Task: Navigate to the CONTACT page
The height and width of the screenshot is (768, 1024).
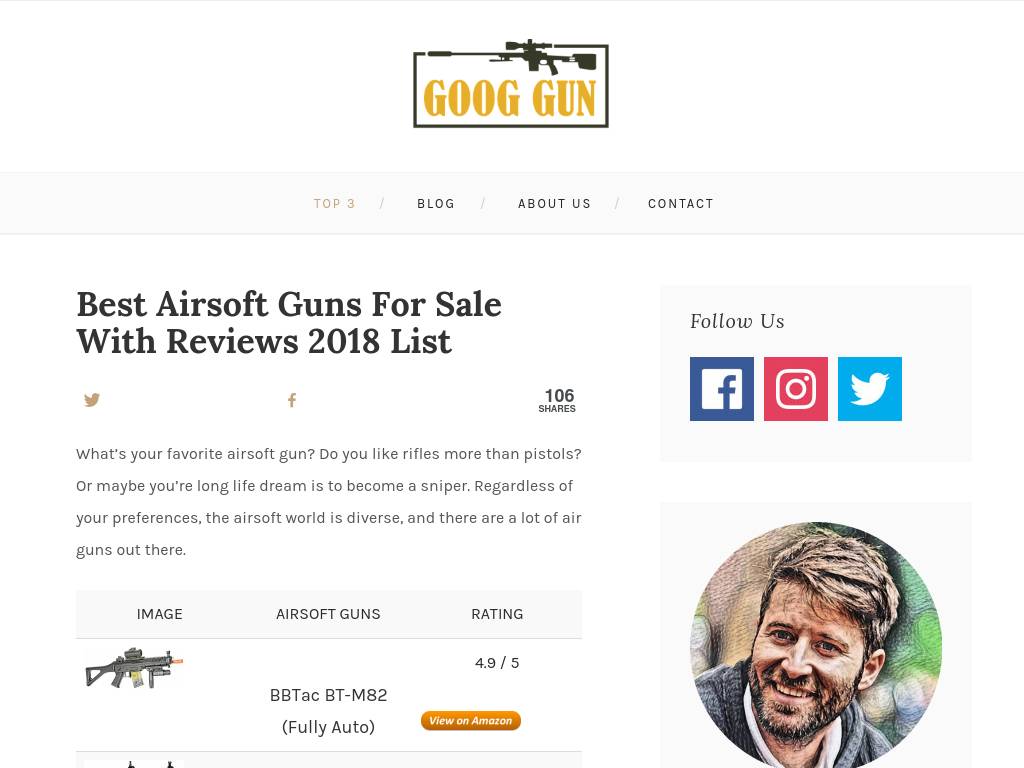Action: (680, 204)
